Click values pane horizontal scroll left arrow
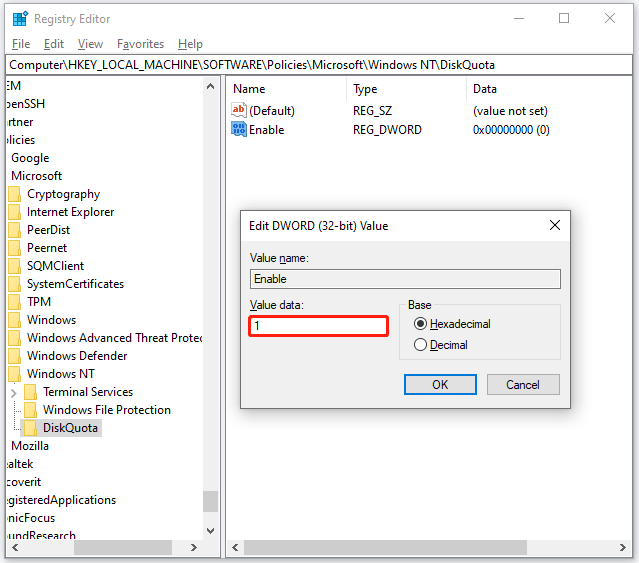 click(235, 548)
